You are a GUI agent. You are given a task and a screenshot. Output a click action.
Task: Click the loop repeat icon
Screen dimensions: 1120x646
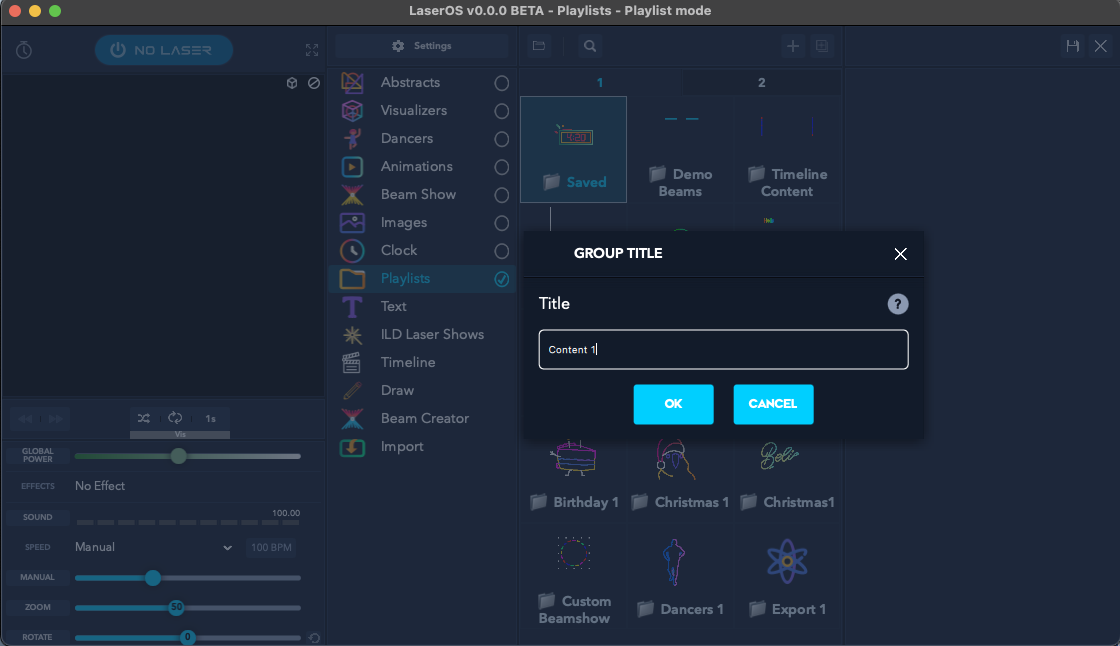pos(175,418)
